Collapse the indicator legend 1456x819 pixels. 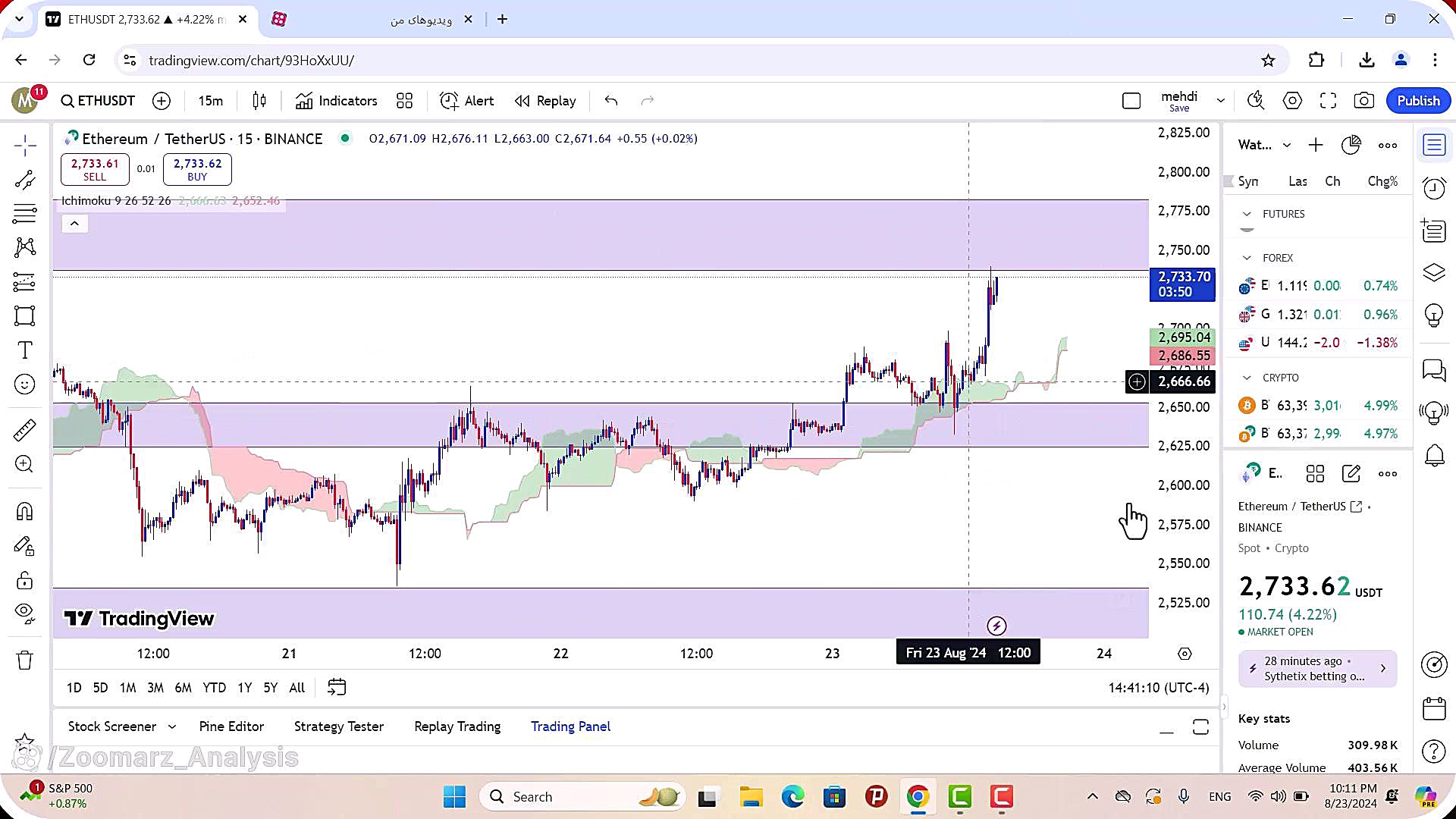point(74,224)
